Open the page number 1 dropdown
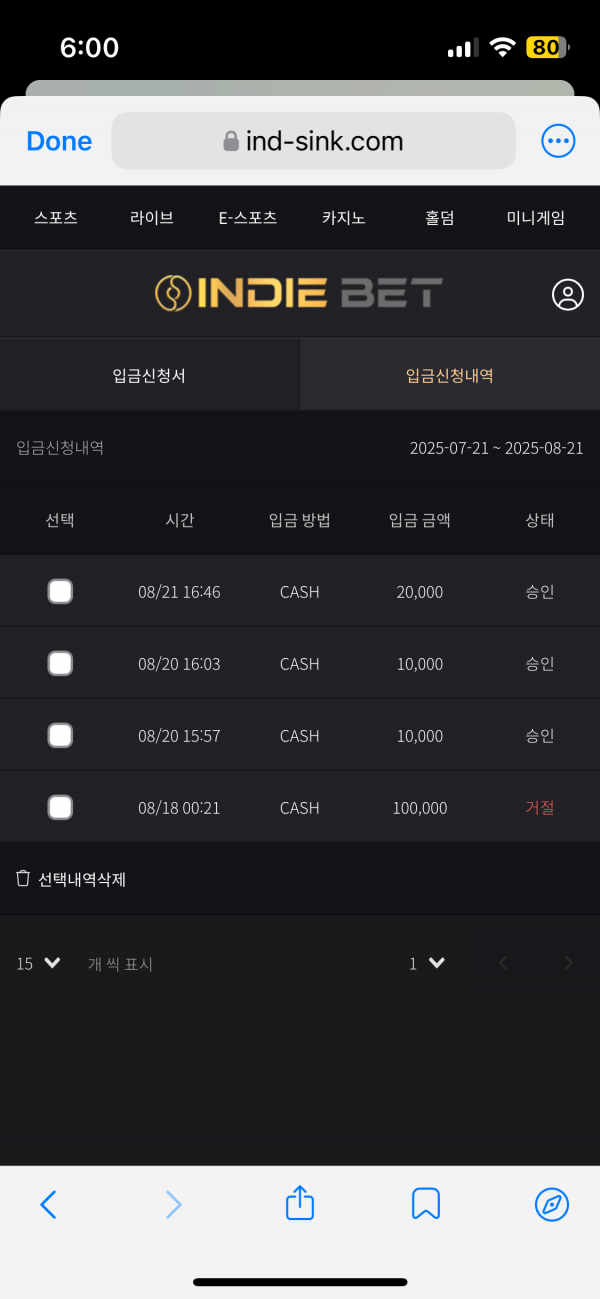Viewport: 600px width, 1299px height. [427, 963]
